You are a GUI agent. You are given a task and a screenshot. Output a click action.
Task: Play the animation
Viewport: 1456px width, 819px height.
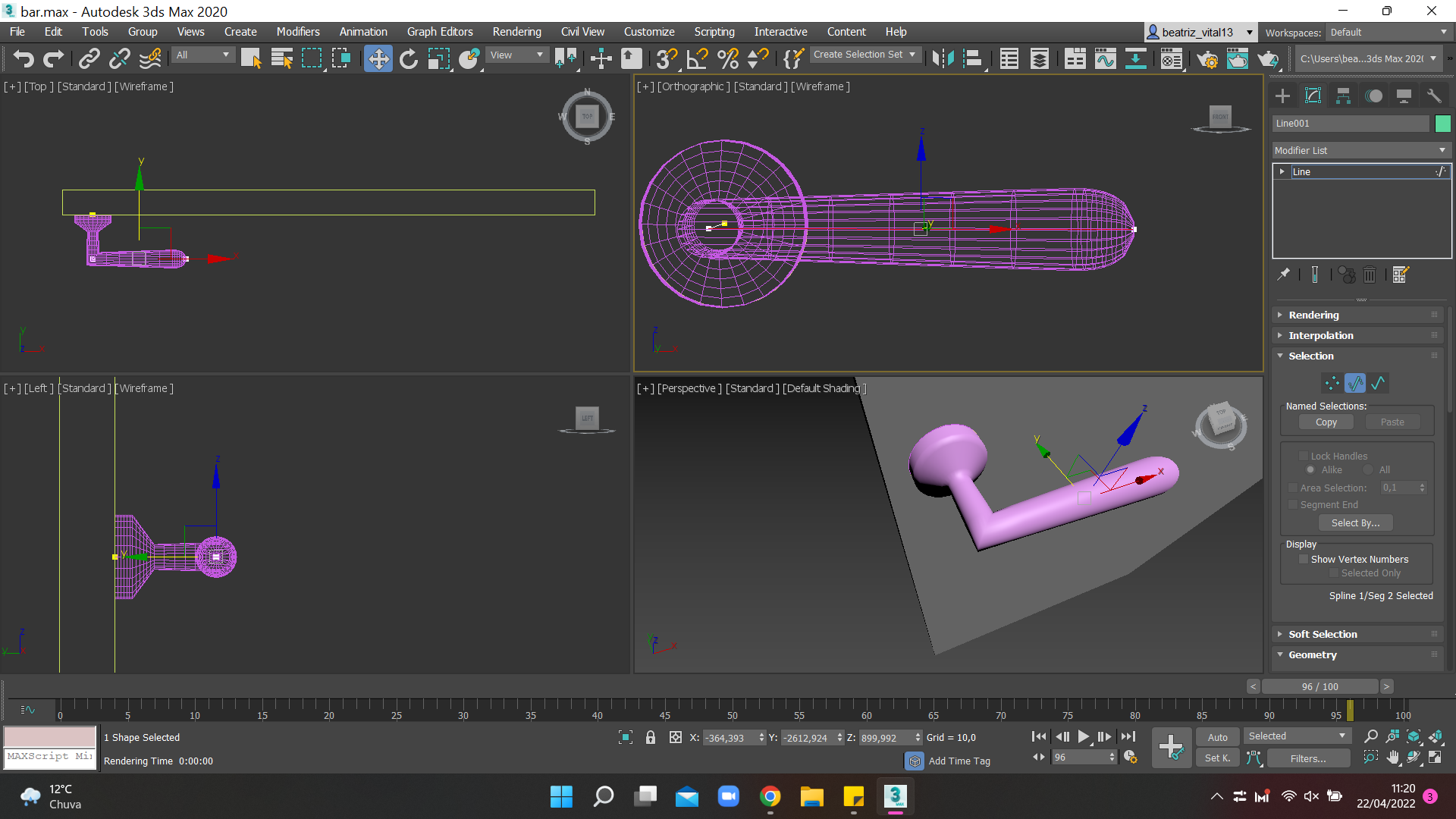tap(1084, 736)
